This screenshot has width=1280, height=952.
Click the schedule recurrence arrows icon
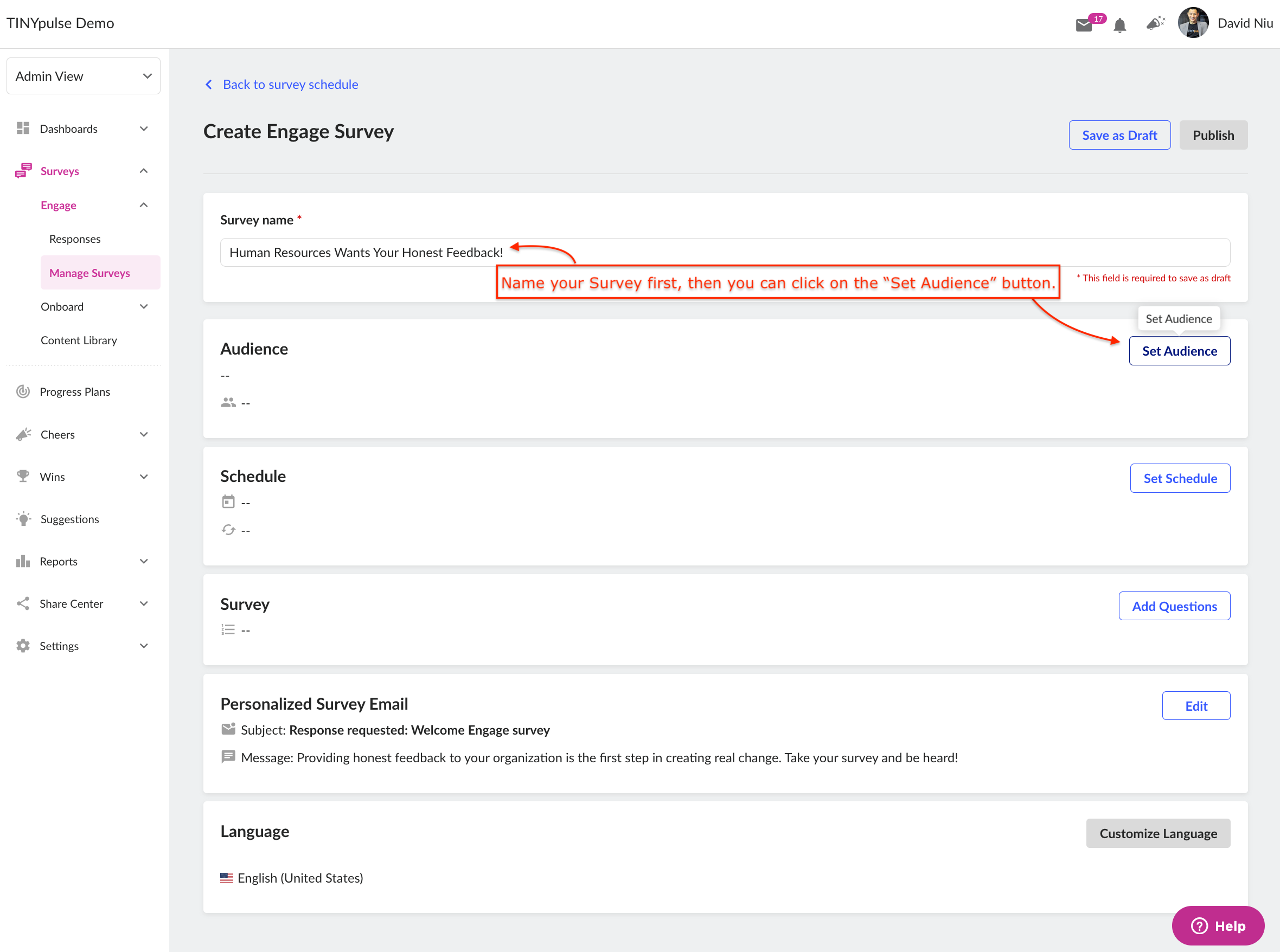[228, 530]
